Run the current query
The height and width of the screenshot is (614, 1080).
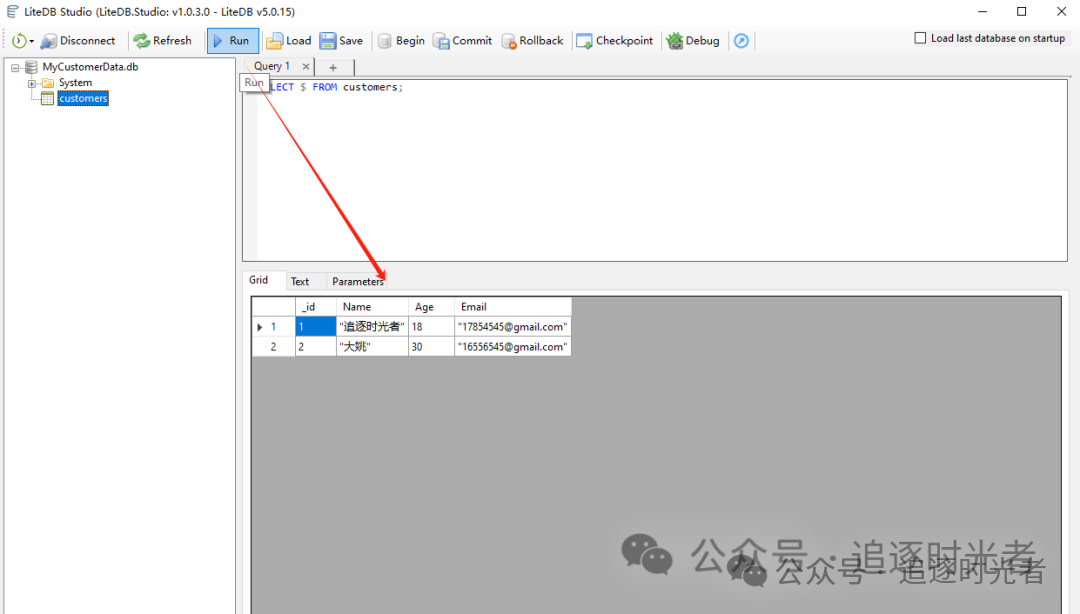click(233, 41)
